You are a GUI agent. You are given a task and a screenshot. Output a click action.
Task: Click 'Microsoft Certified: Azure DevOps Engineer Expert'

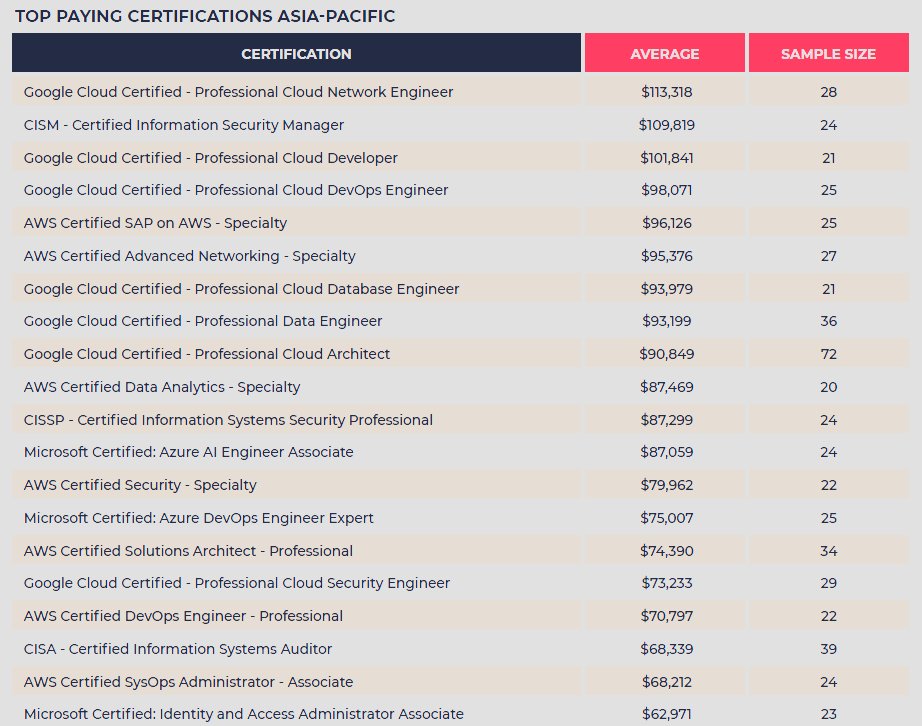(x=198, y=518)
